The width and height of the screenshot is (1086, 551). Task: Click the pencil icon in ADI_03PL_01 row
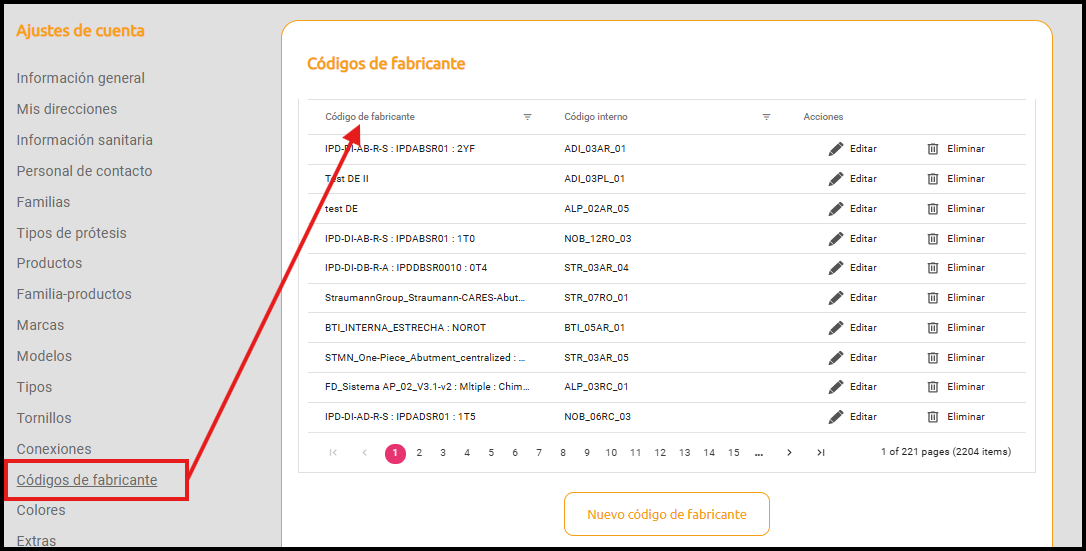coord(836,179)
